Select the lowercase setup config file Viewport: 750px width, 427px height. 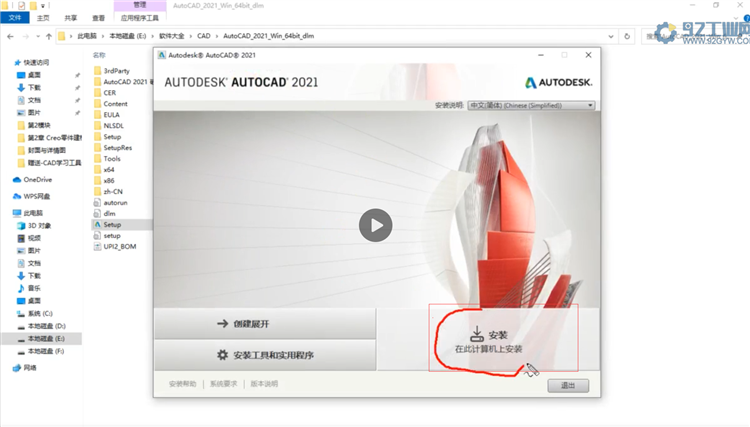click(x=112, y=236)
